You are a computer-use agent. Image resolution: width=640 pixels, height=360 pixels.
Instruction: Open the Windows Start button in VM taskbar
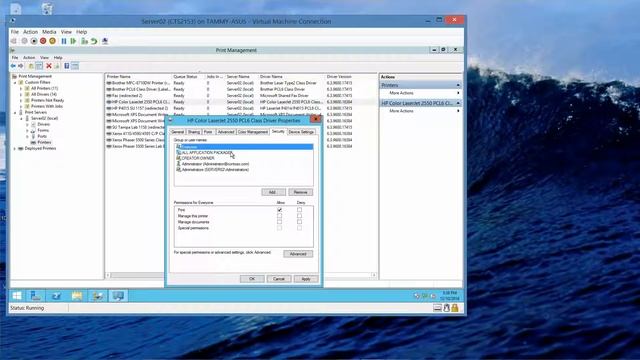(x=17, y=296)
